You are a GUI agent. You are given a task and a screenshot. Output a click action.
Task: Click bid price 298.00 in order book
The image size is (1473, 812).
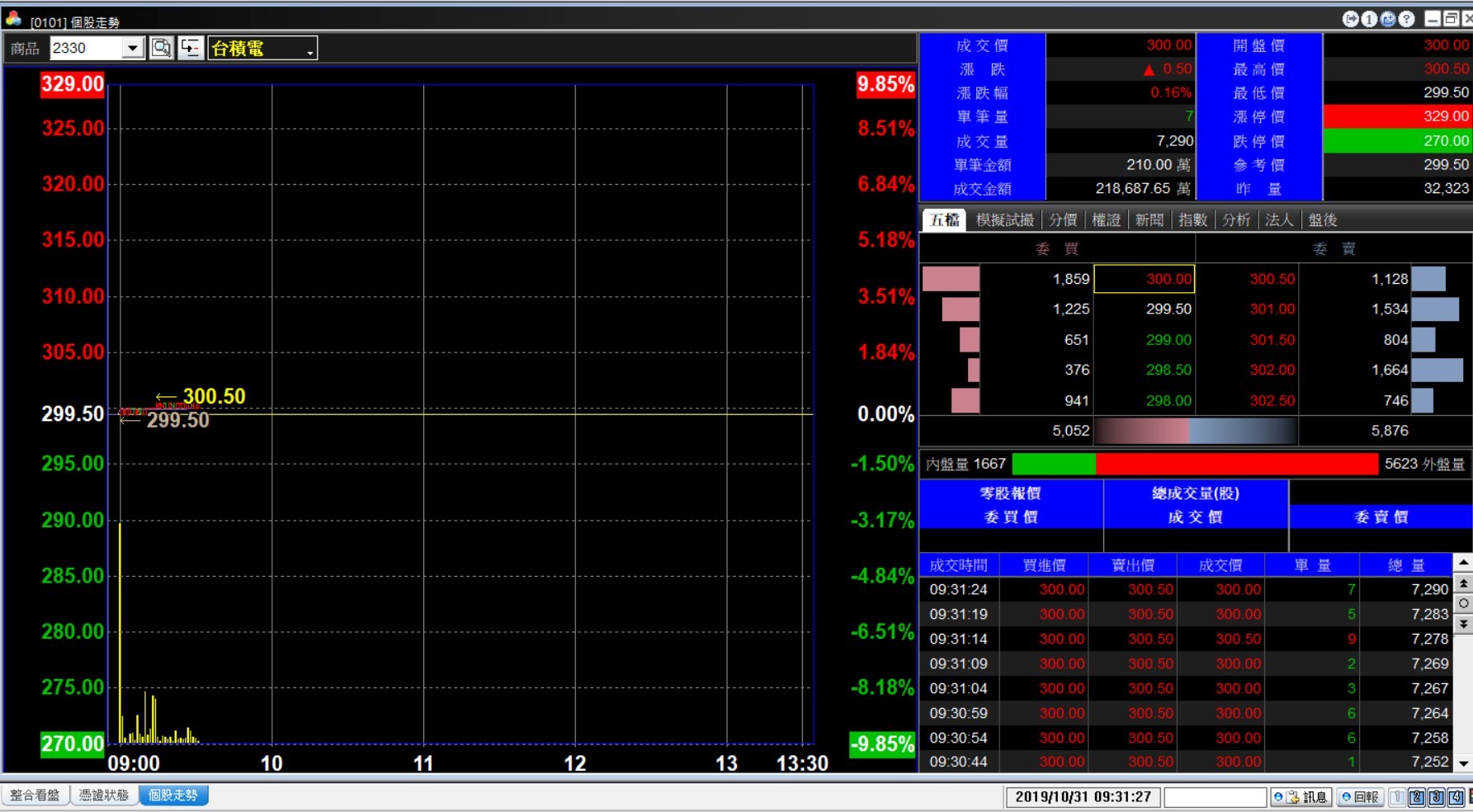(1168, 400)
